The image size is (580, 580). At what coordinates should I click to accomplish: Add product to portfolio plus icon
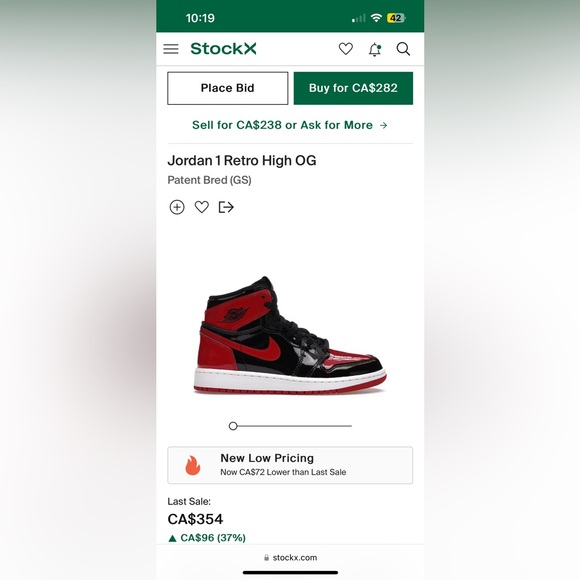[x=177, y=207]
